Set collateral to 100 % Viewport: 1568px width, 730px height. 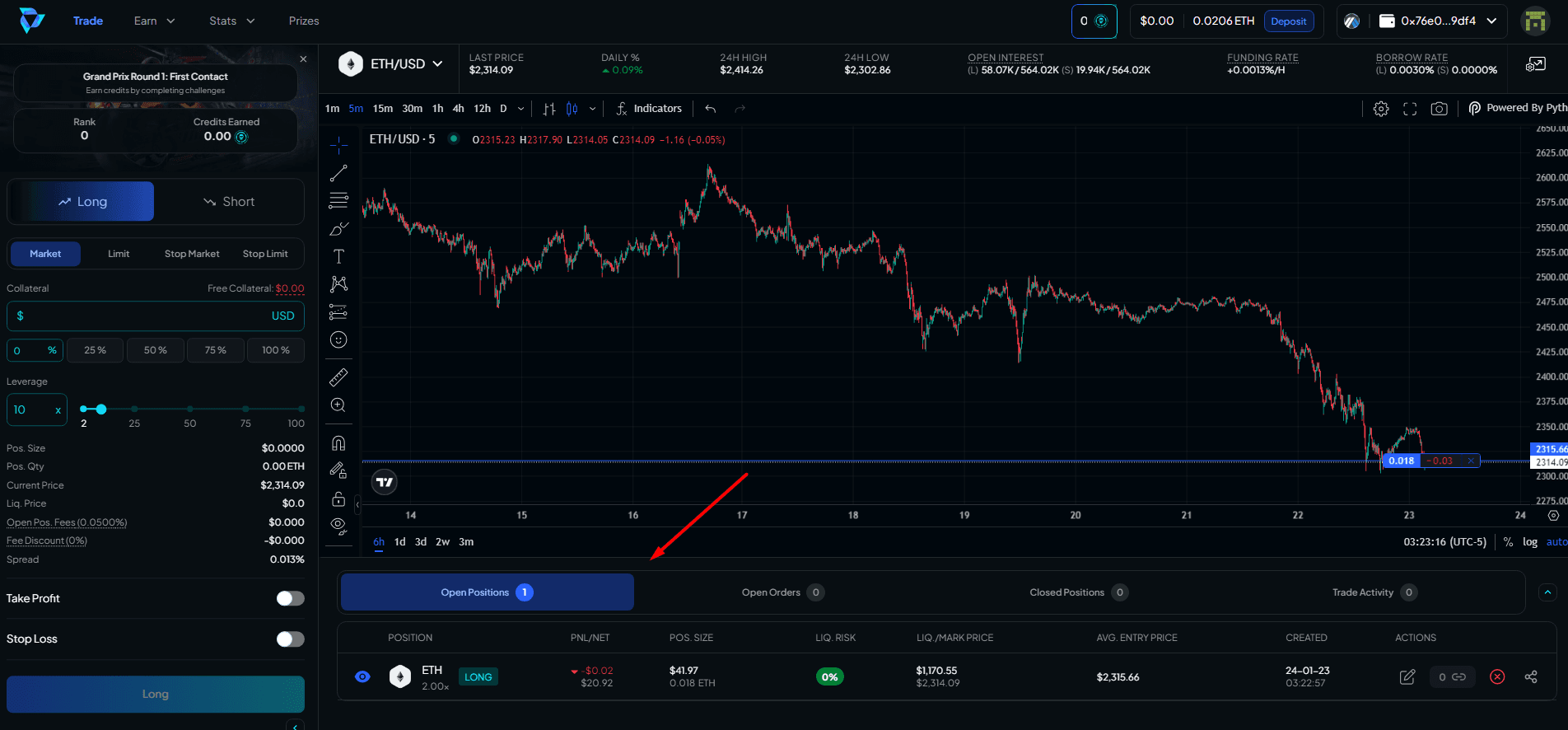pyautogui.click(x=276, y=350)
